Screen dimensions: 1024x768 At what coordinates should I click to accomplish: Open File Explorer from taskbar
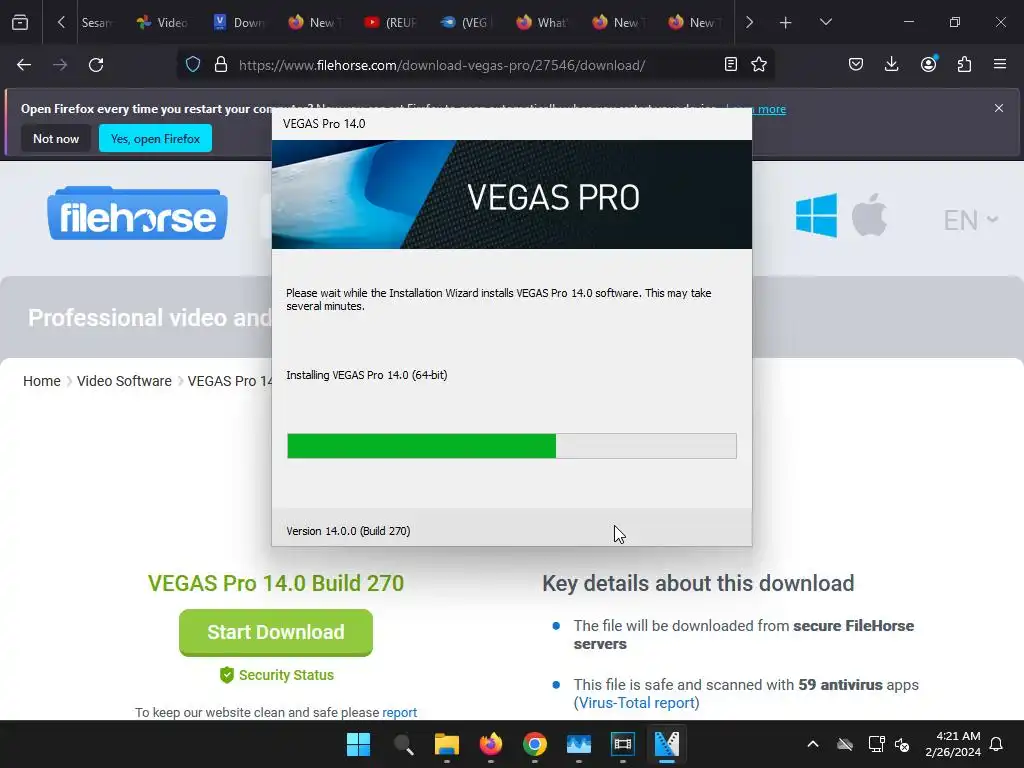coord(447,744)
